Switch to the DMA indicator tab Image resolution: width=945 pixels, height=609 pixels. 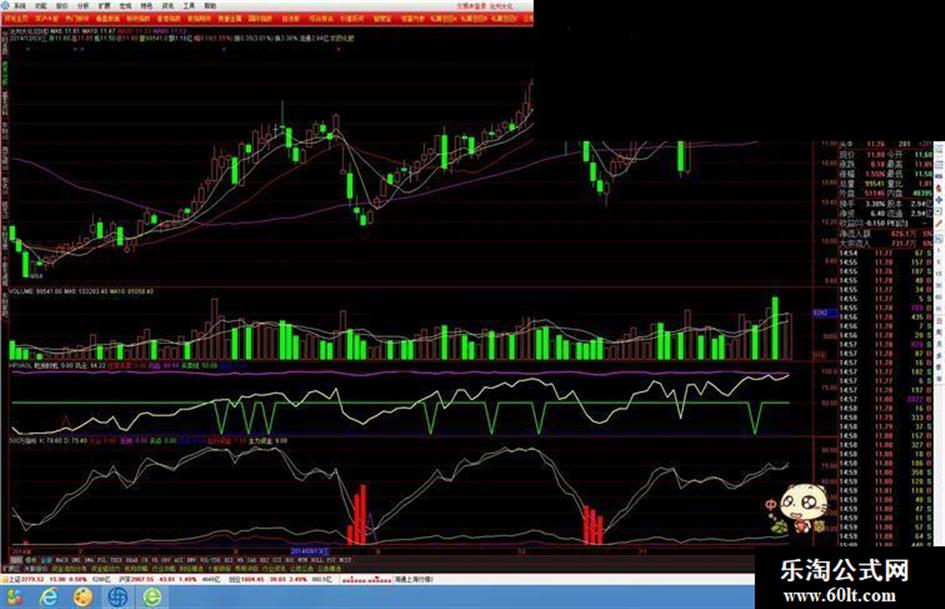(87, 560)
